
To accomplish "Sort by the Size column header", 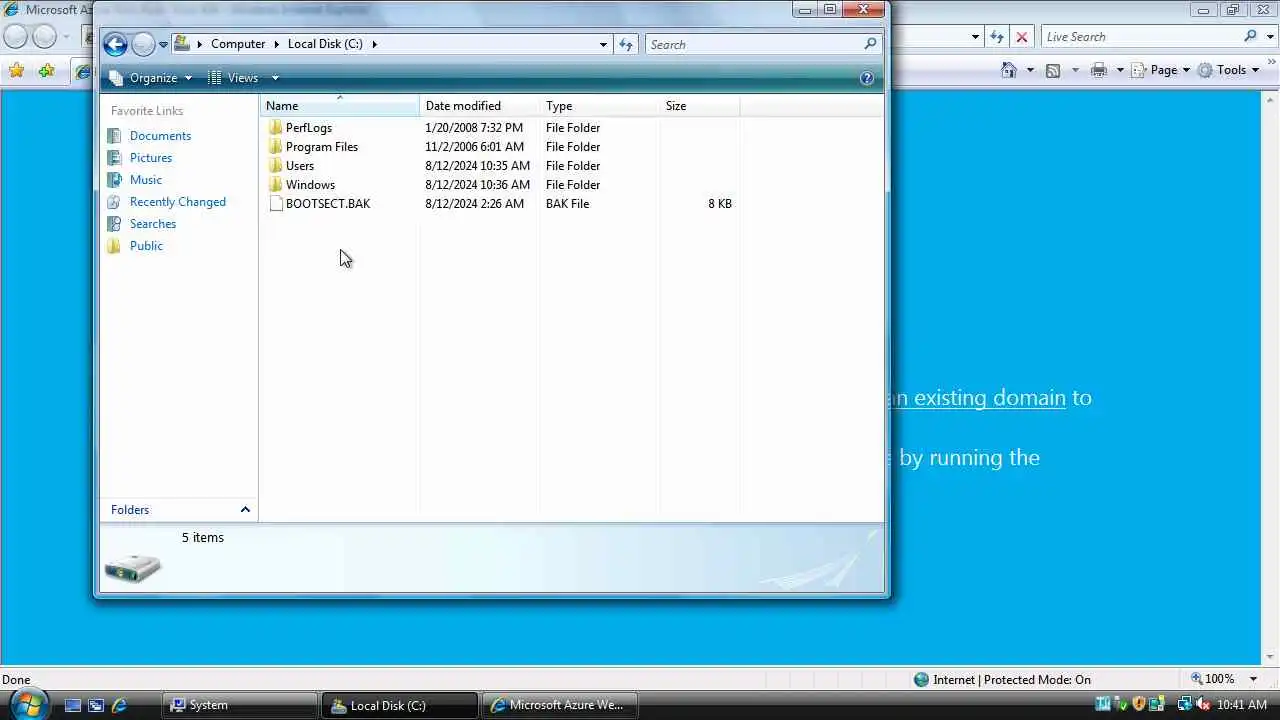I will pyautogui.click(x=700, y=106).
